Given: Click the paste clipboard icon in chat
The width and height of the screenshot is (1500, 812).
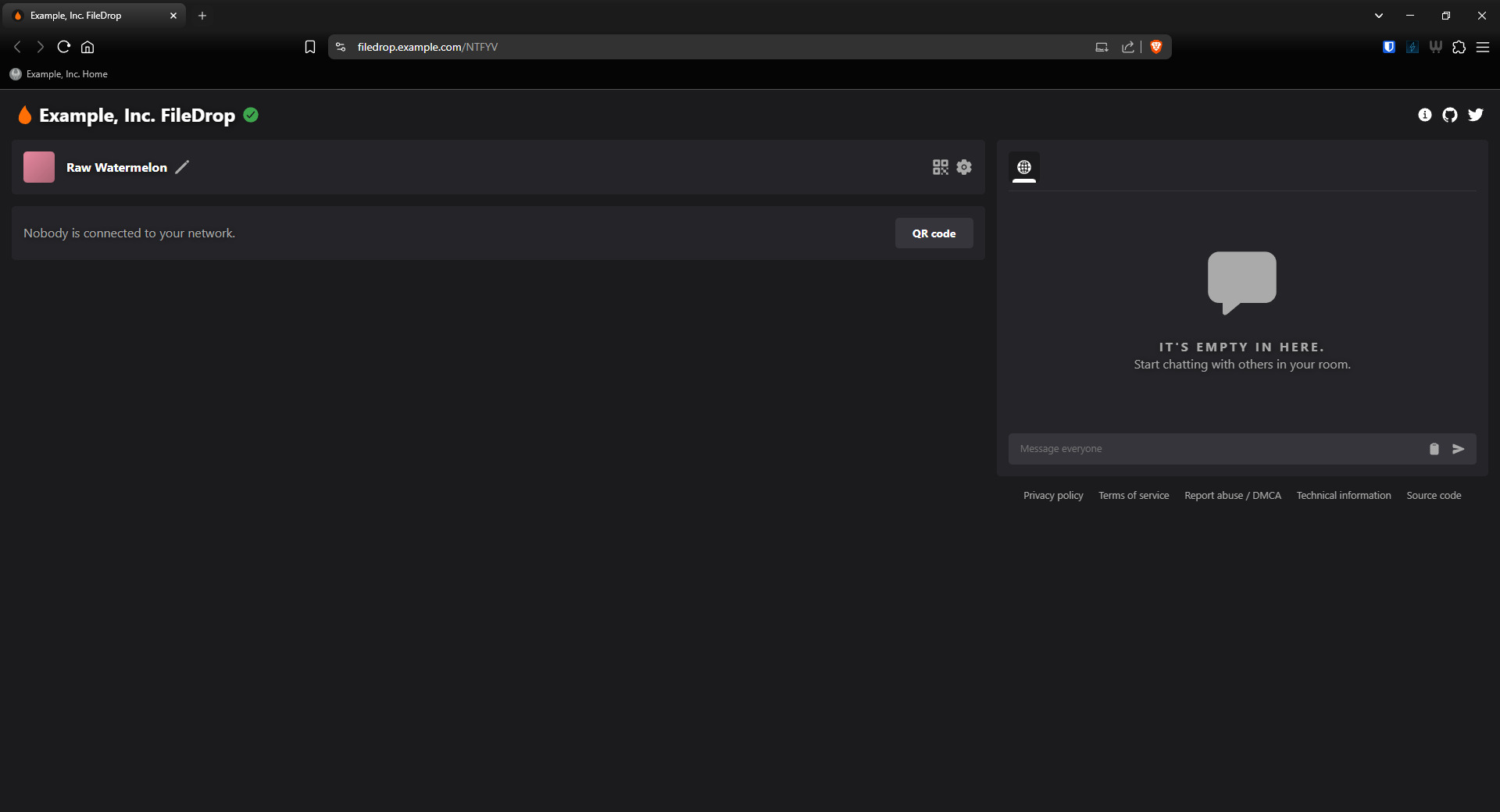Looking at the screenshot, I should coord(1434,449).
